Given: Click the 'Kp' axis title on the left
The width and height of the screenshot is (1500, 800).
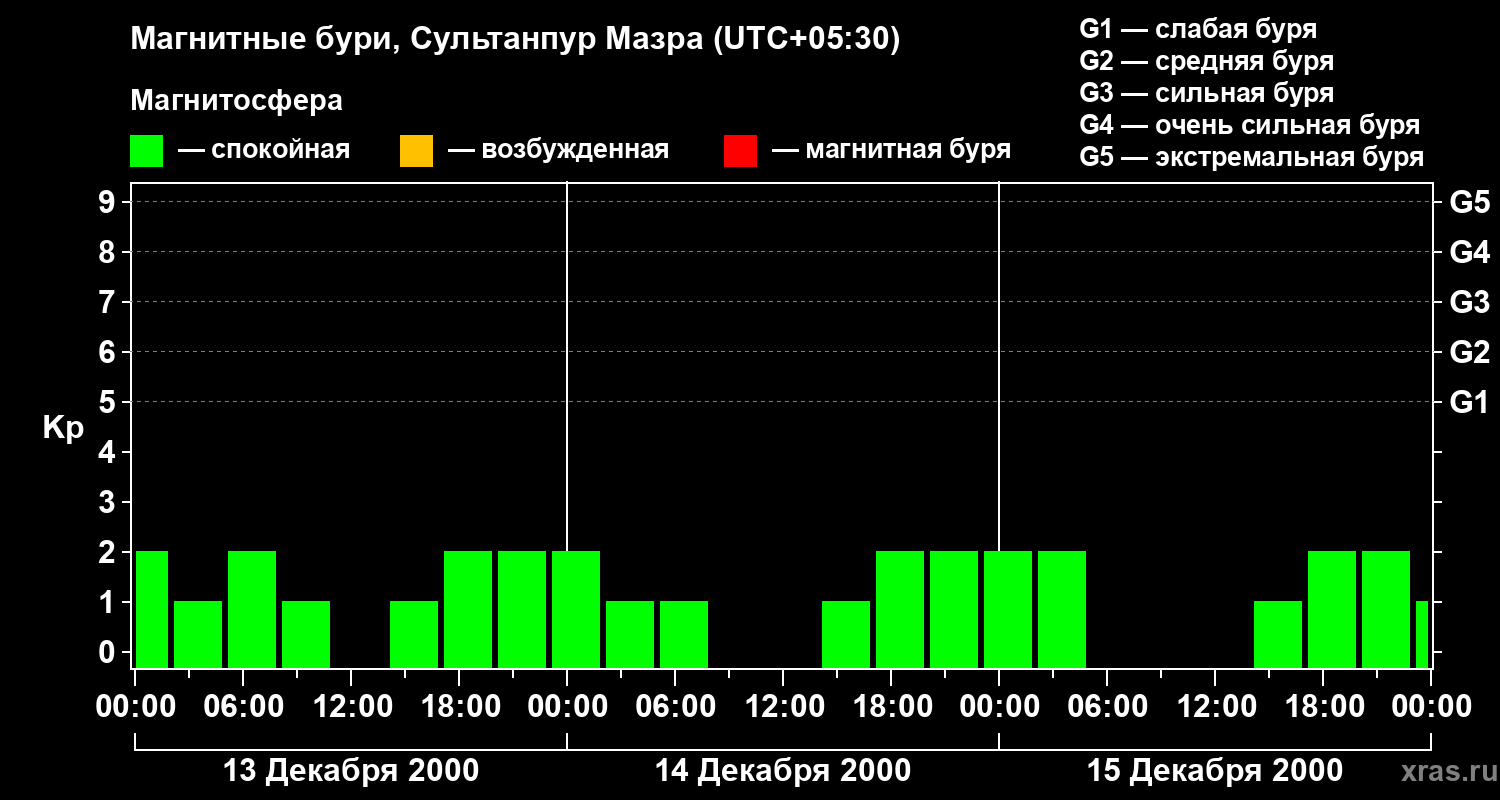Looking at the screenshot, I should pos(64,427).
